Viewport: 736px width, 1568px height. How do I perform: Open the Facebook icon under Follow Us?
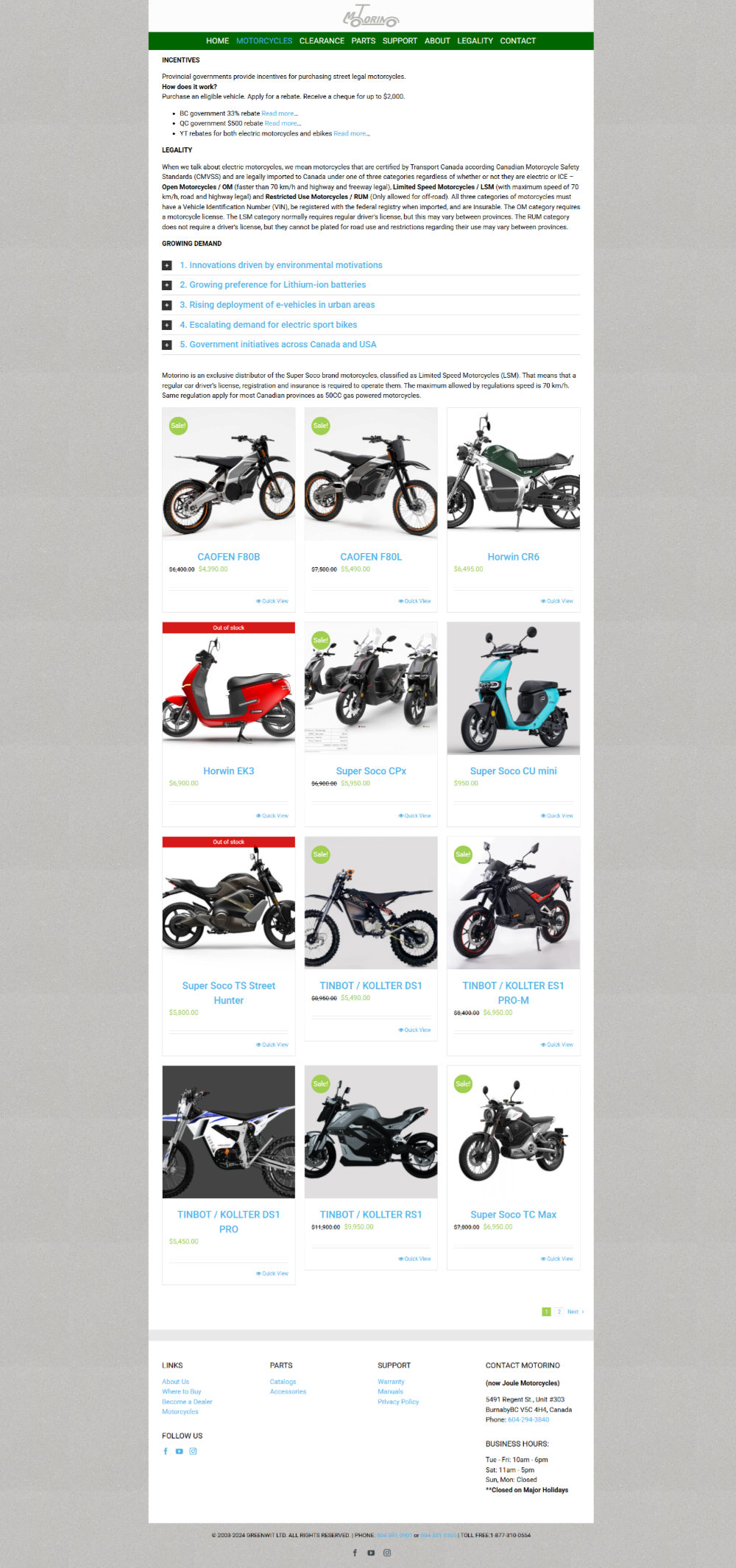(x=166, y=1451)
